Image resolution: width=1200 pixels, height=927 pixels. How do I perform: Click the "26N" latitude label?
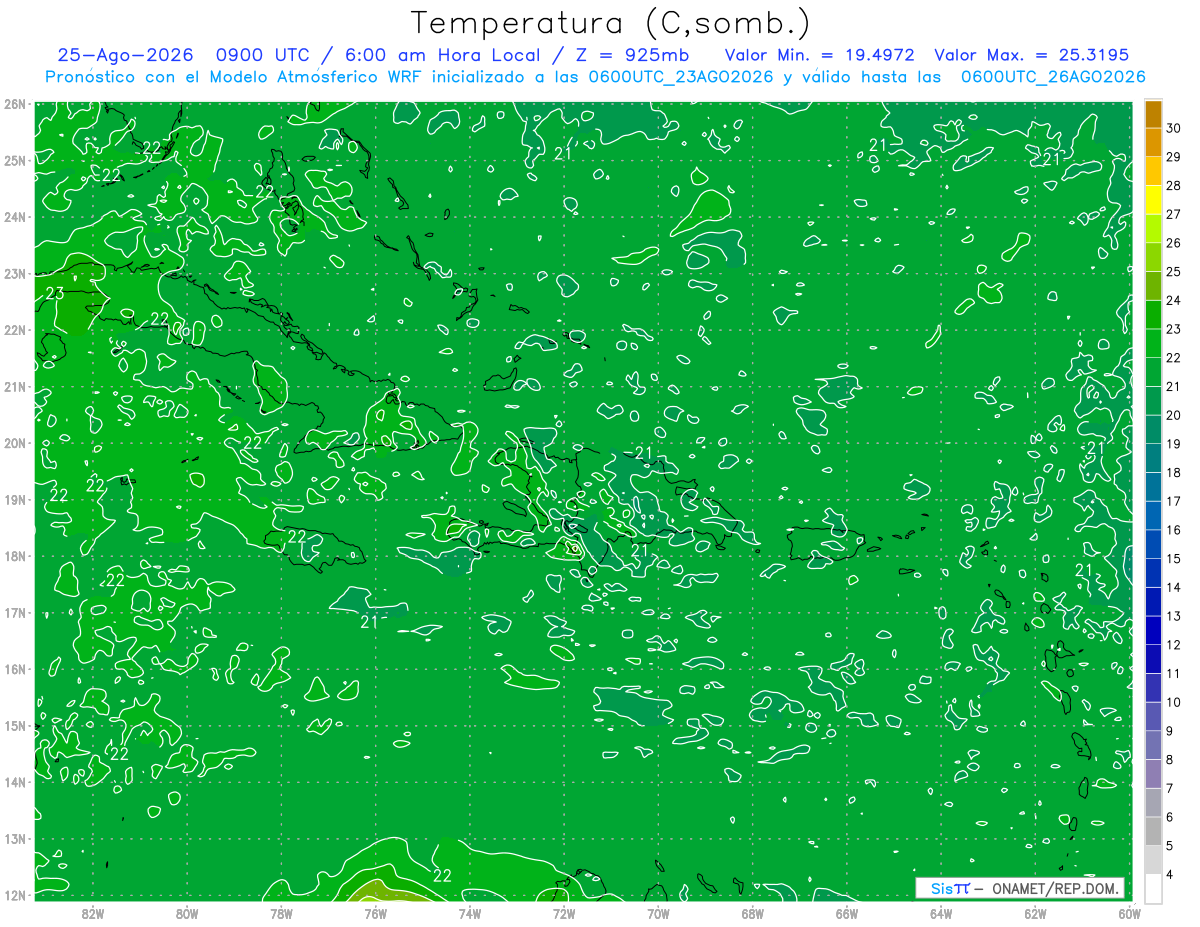coord(15,104)
